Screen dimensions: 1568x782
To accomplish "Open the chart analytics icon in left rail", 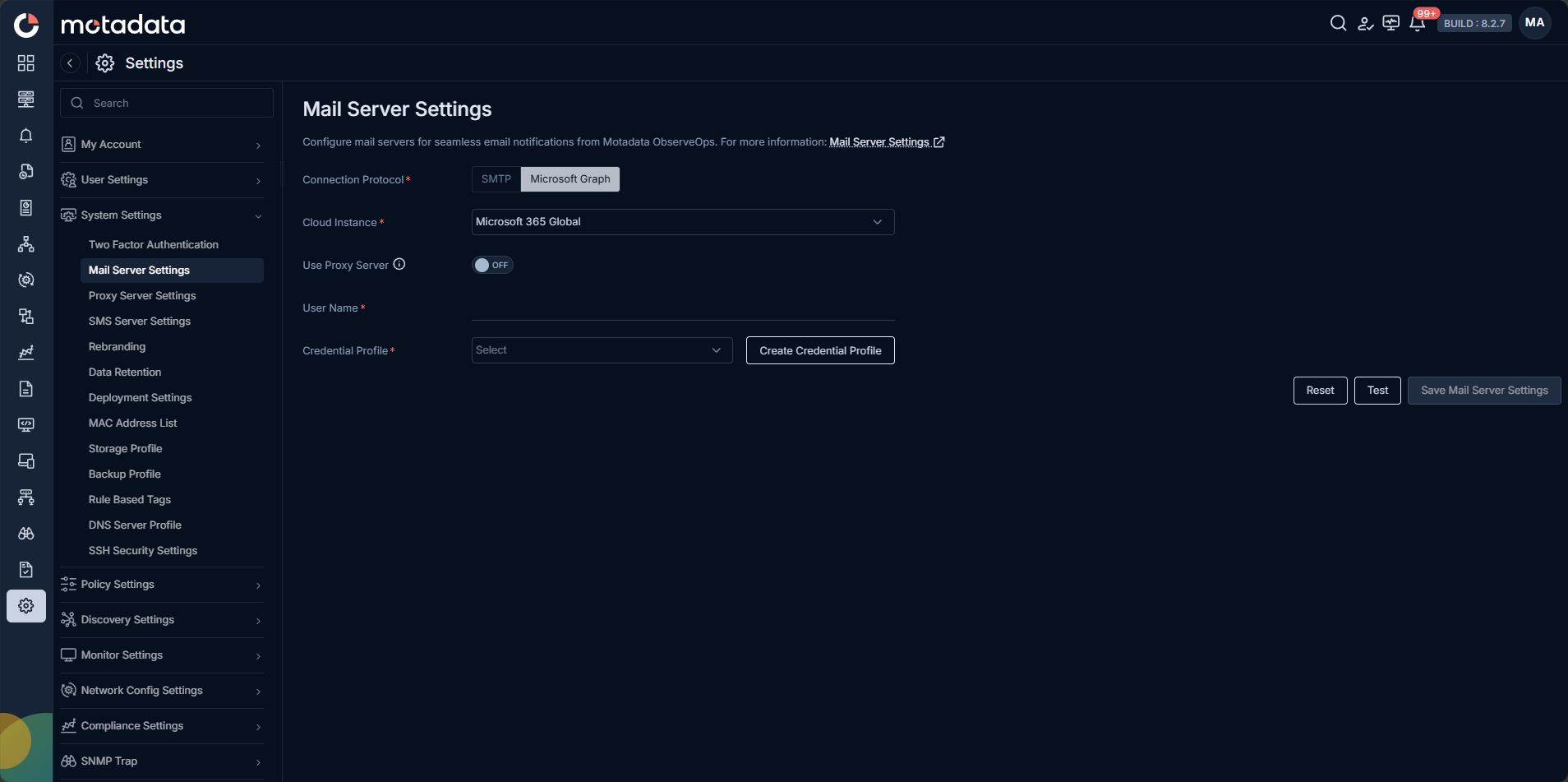I will coord(26,352).
